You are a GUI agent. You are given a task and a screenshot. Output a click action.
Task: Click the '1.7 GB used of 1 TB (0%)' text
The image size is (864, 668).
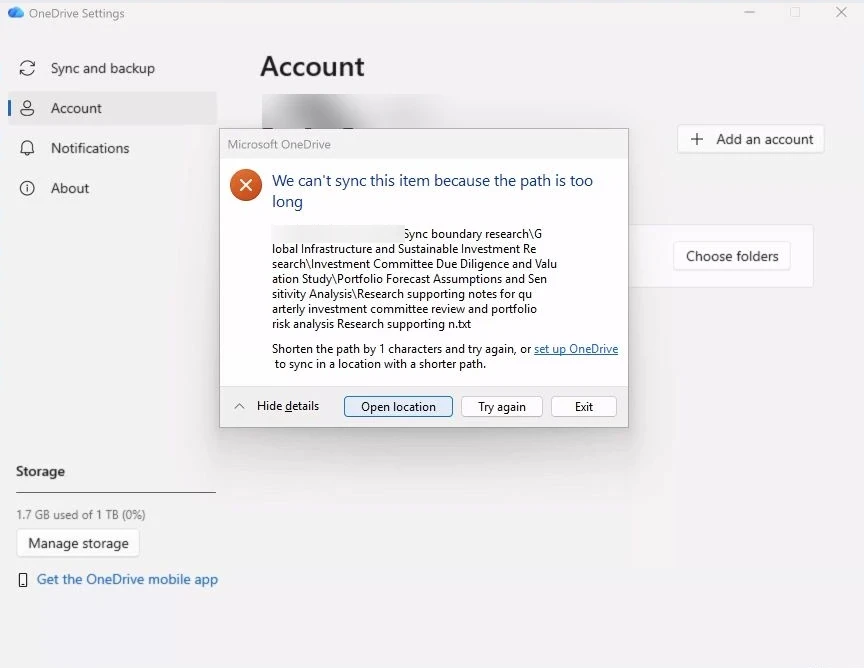(x=80, y=515)
